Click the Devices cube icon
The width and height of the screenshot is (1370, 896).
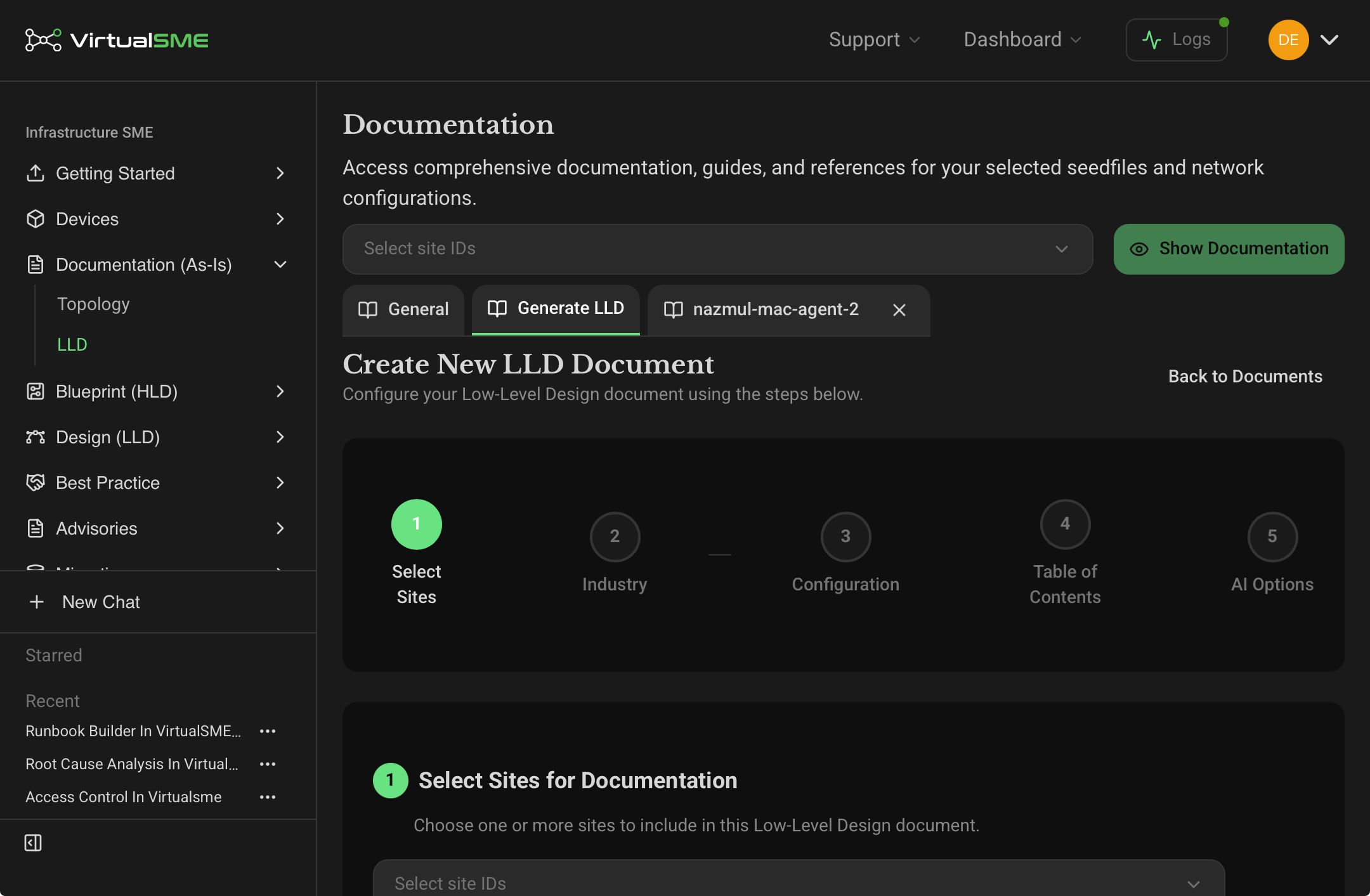tap(36, 219)
